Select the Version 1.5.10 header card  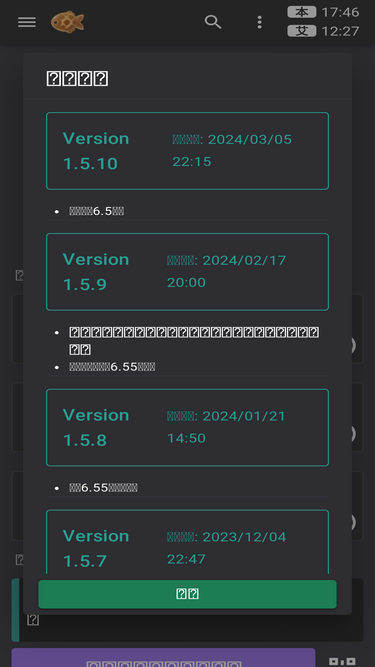click(188, 151)
